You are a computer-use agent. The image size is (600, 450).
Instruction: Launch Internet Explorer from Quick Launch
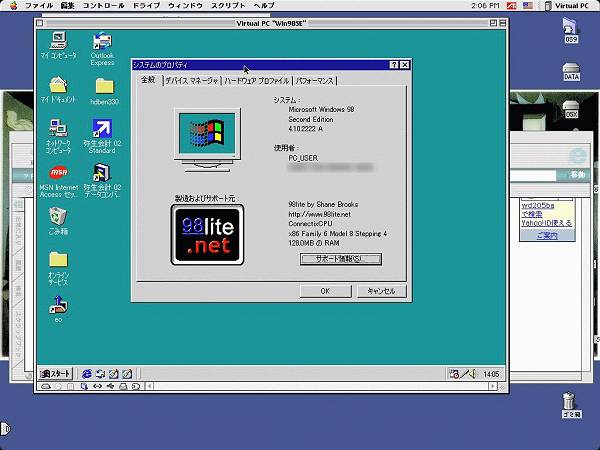pyautogui.click(x=87, y=373)
